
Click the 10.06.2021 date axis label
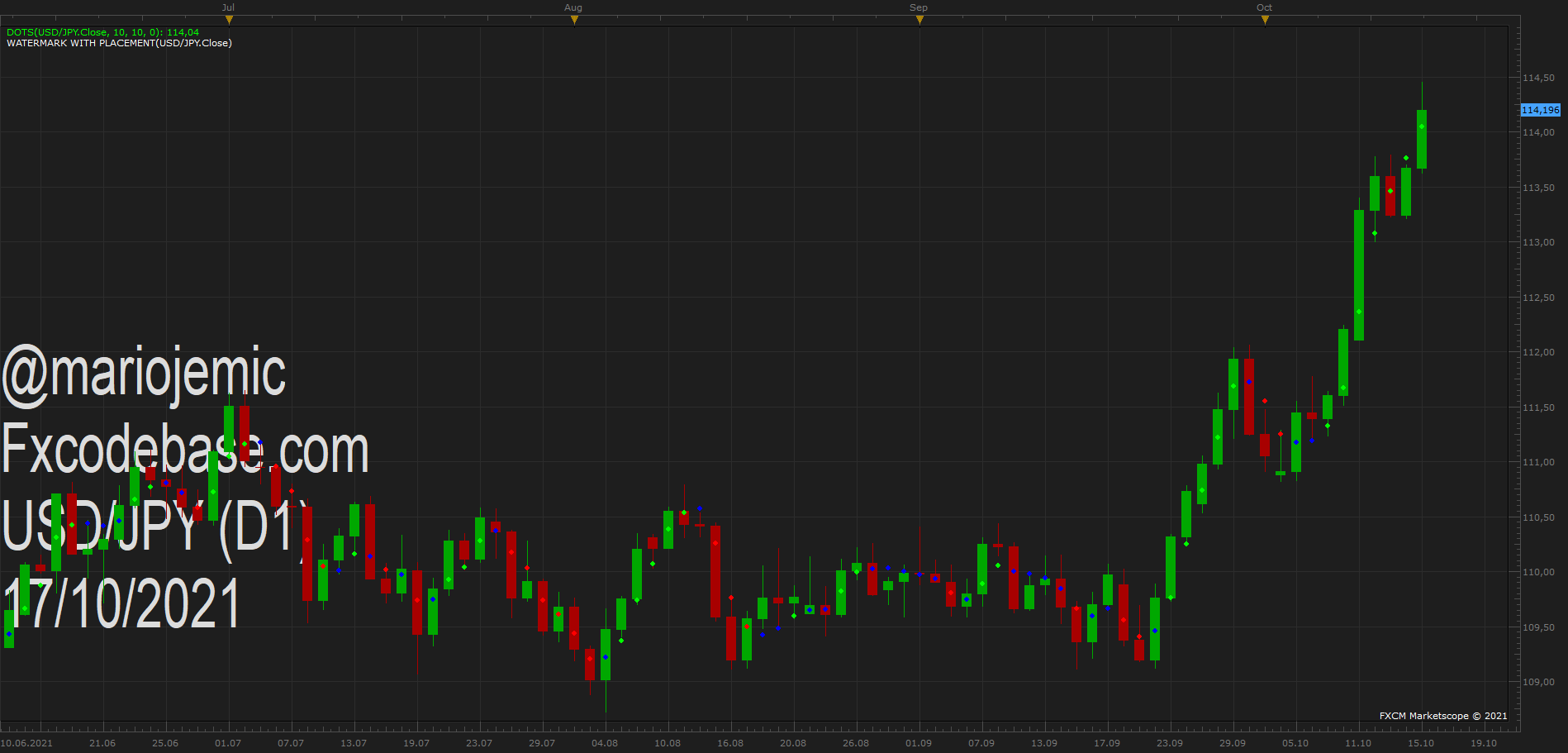(26, 743)
